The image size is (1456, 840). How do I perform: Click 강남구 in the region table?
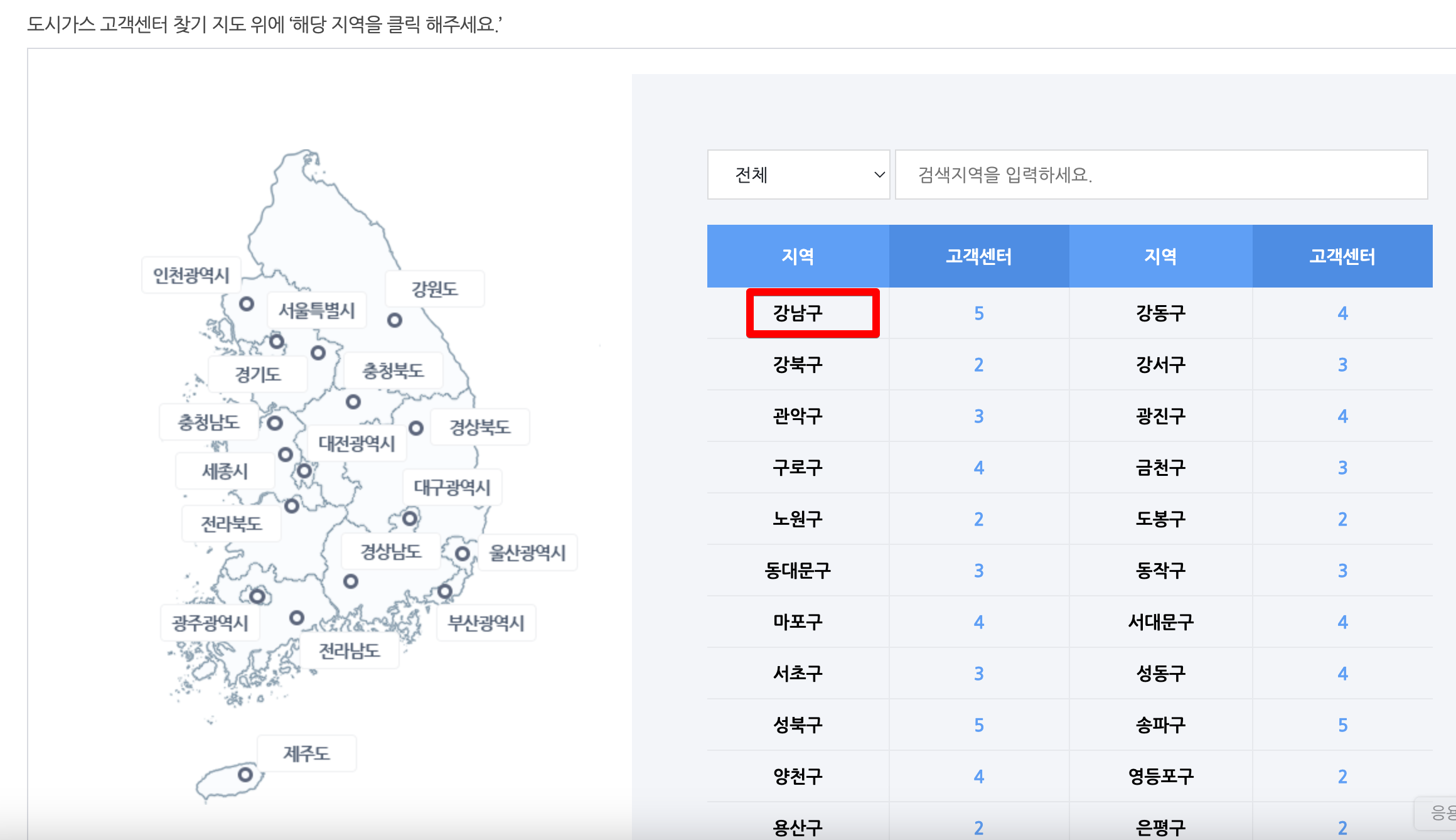[798, 313]
